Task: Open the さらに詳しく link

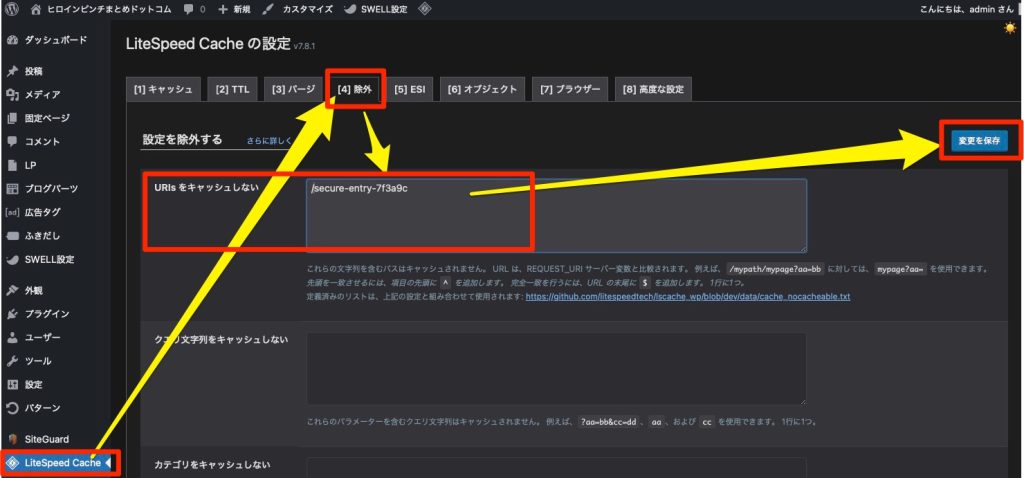Action: click(x=269, y=142)
